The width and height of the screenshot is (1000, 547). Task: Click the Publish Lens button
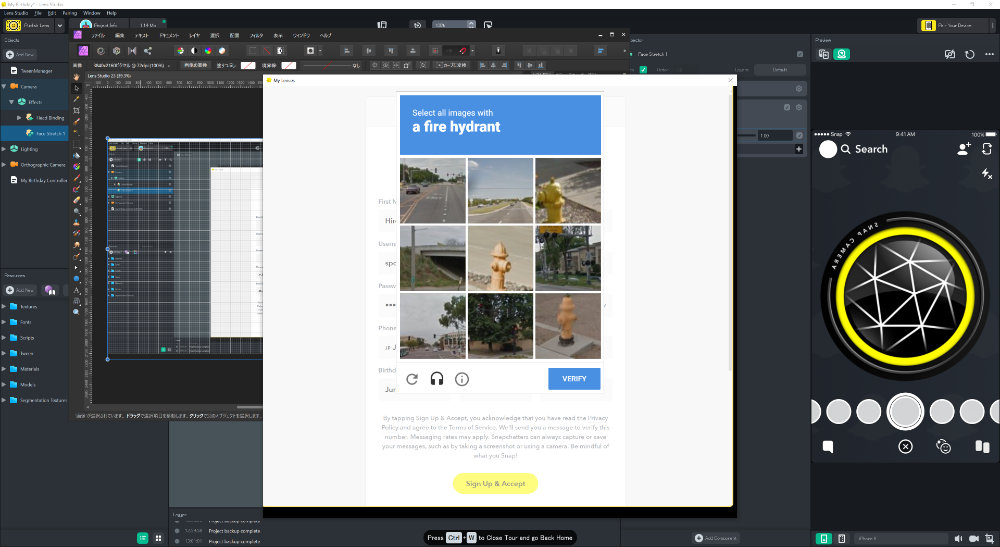[x=29, y=26]
